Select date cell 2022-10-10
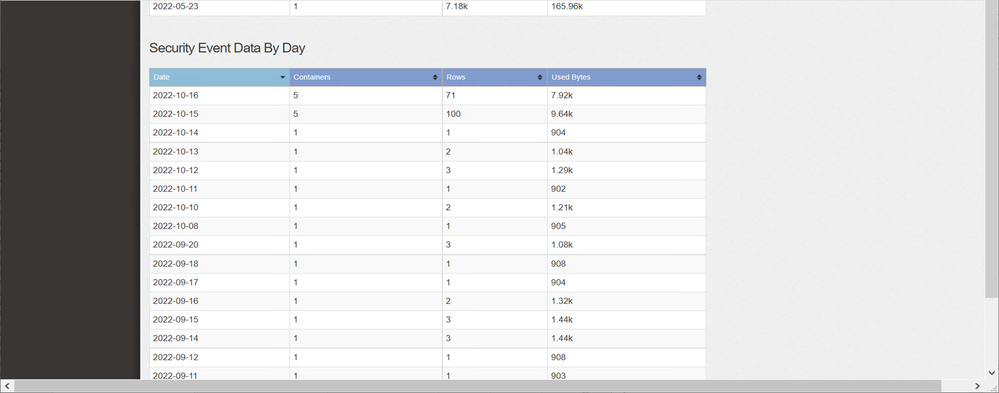 (176, 207)
